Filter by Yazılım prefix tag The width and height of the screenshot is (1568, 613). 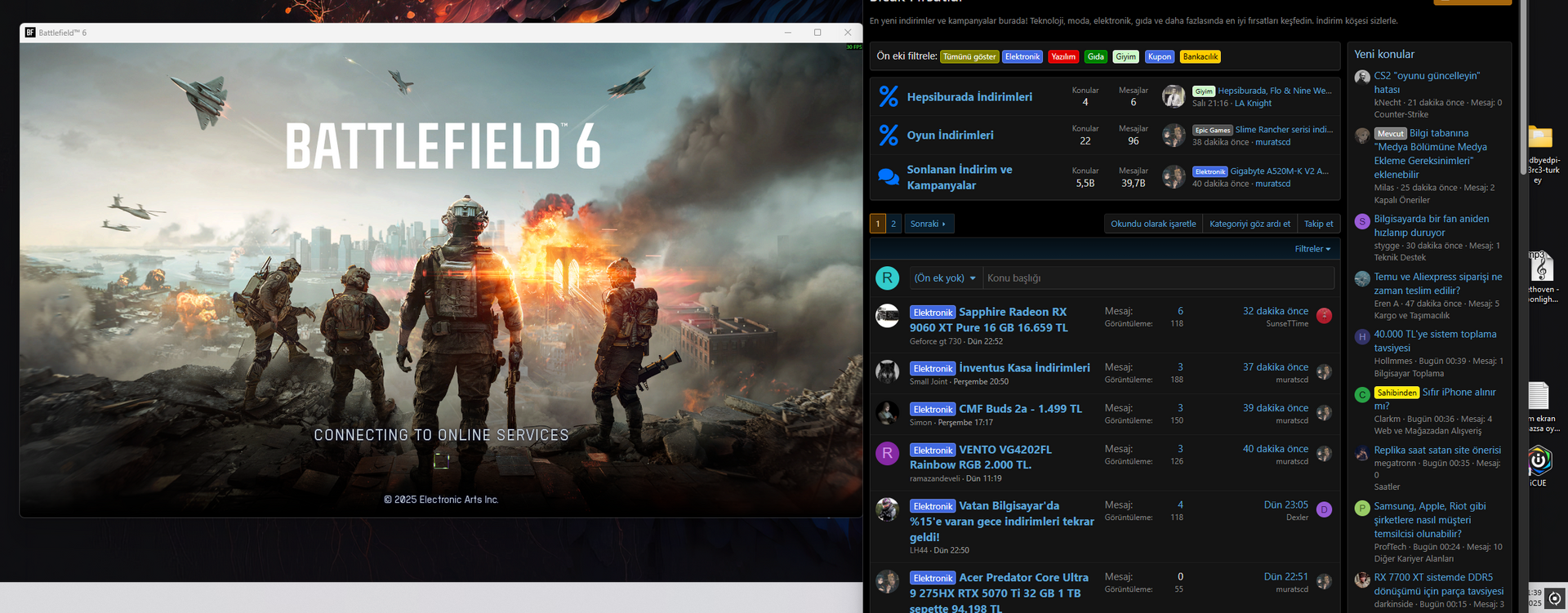point(1063,57)
